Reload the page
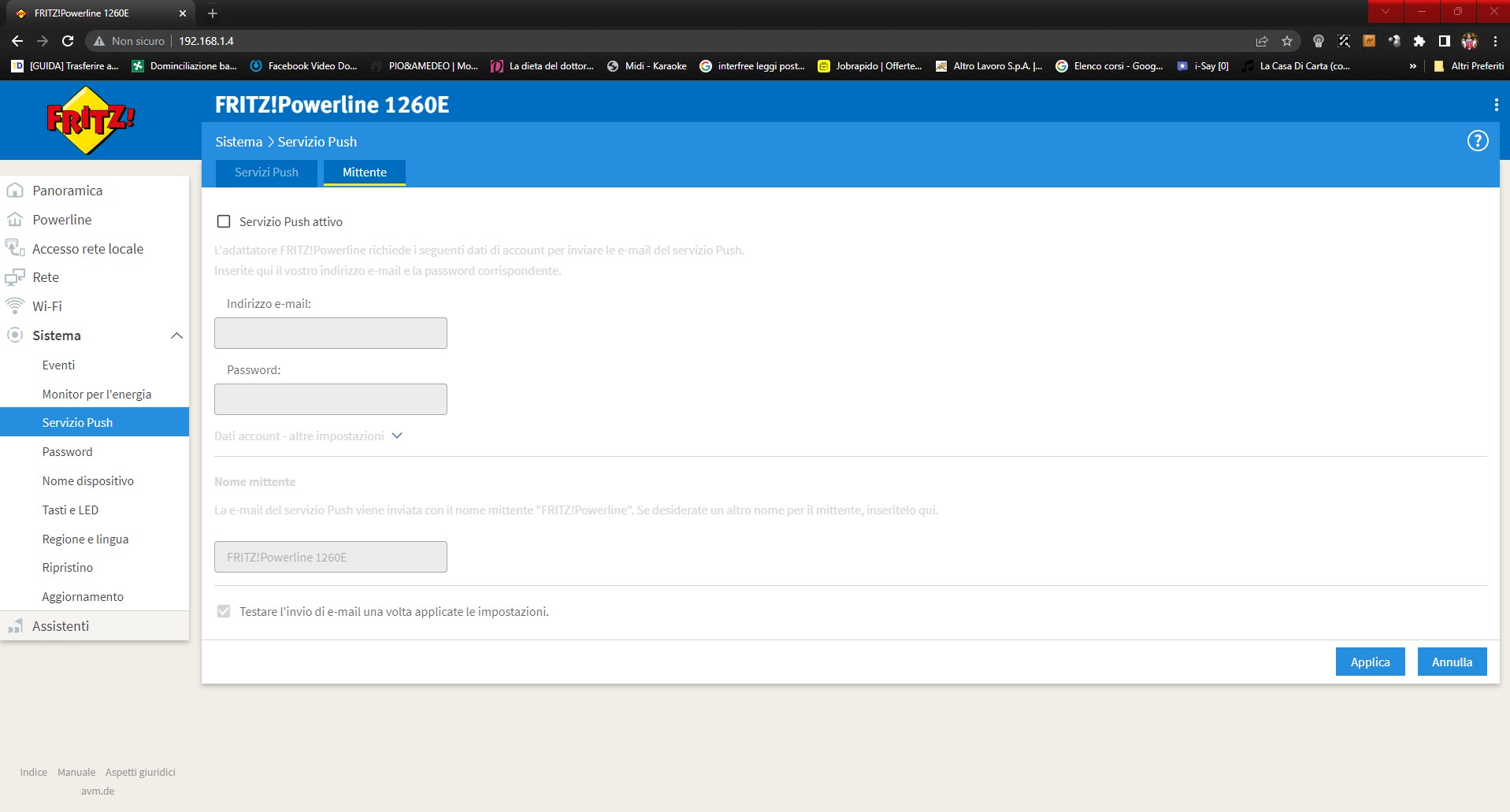This screenshot has width=1510, height=812. pos(68,41)
